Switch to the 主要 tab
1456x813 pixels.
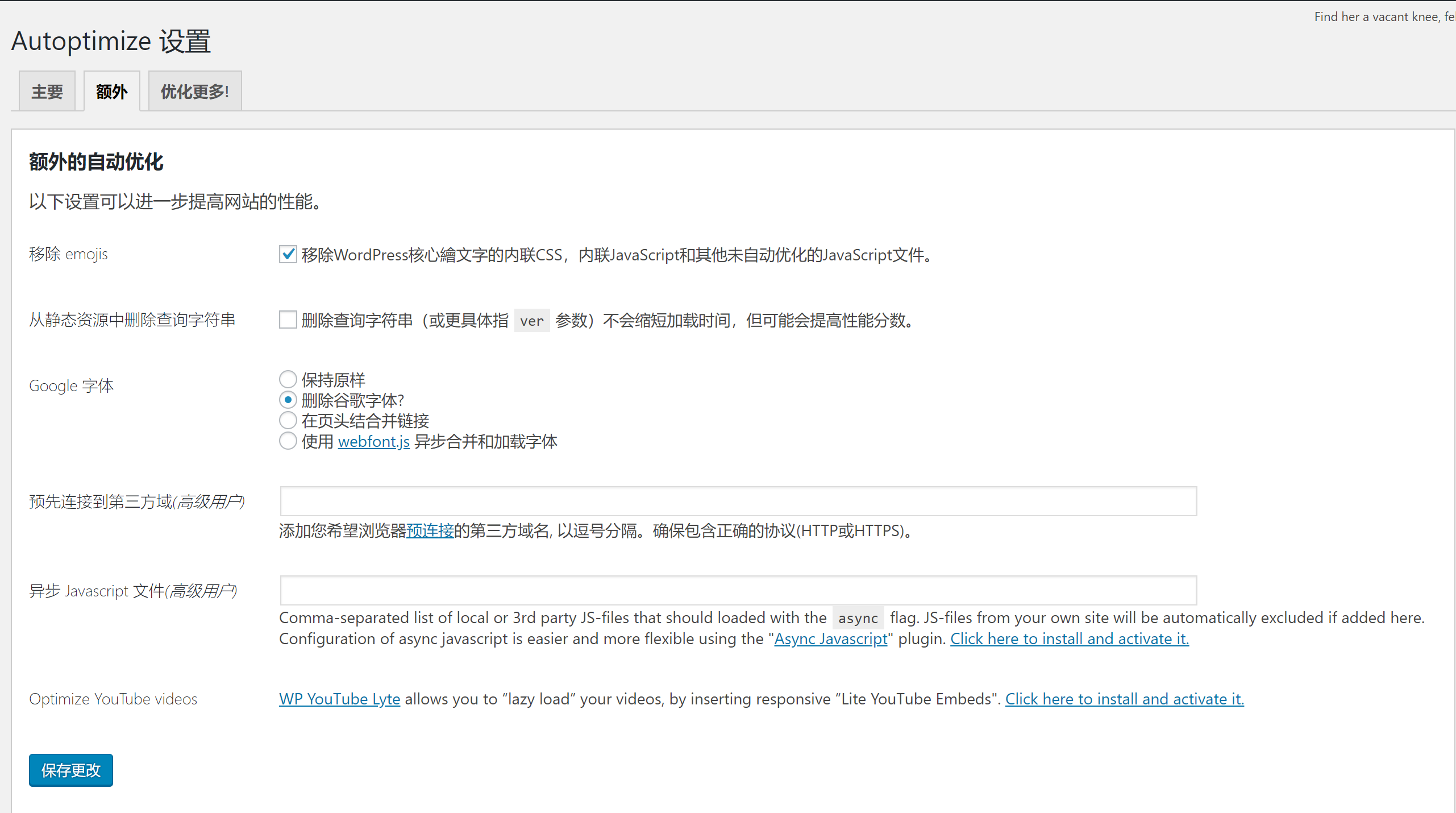point(47,91)
